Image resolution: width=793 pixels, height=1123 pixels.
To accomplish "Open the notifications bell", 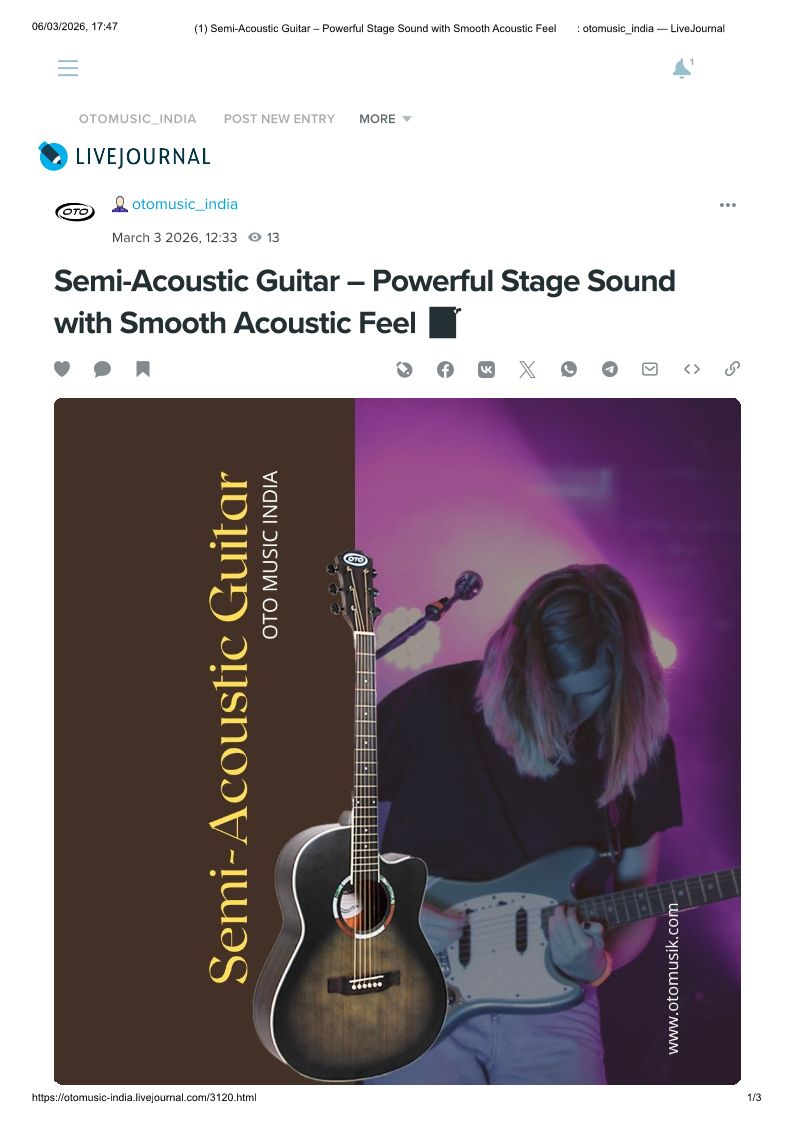I will click(681, 69).
